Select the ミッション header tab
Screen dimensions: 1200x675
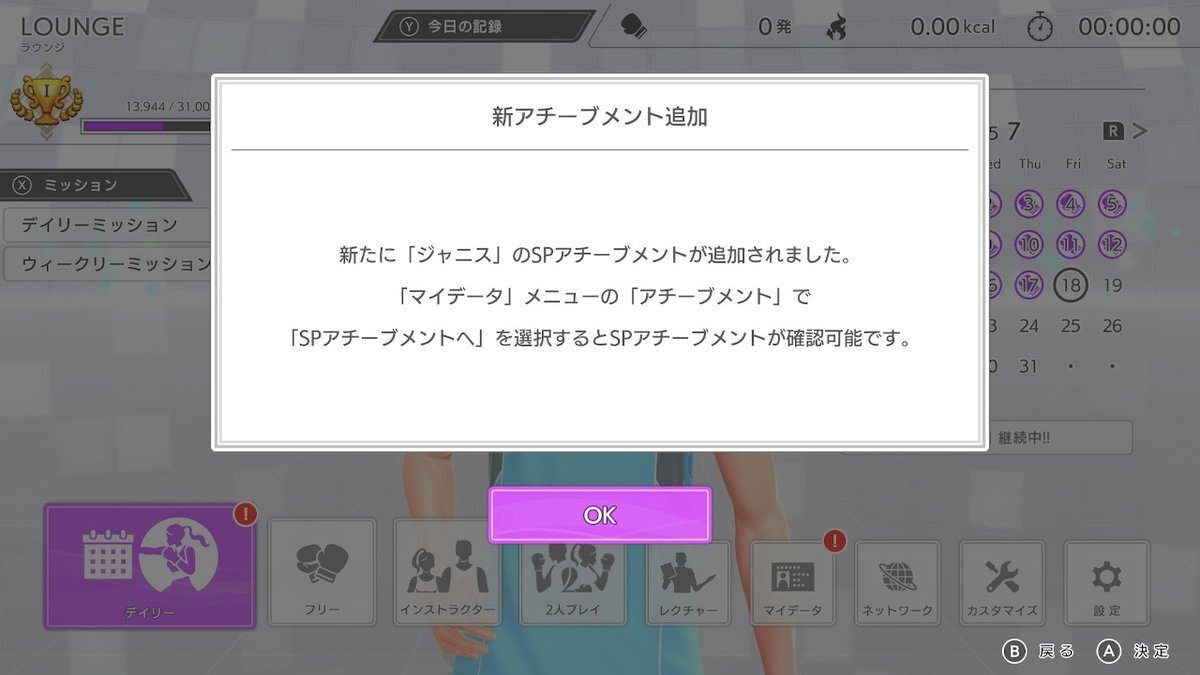point(95,185)
